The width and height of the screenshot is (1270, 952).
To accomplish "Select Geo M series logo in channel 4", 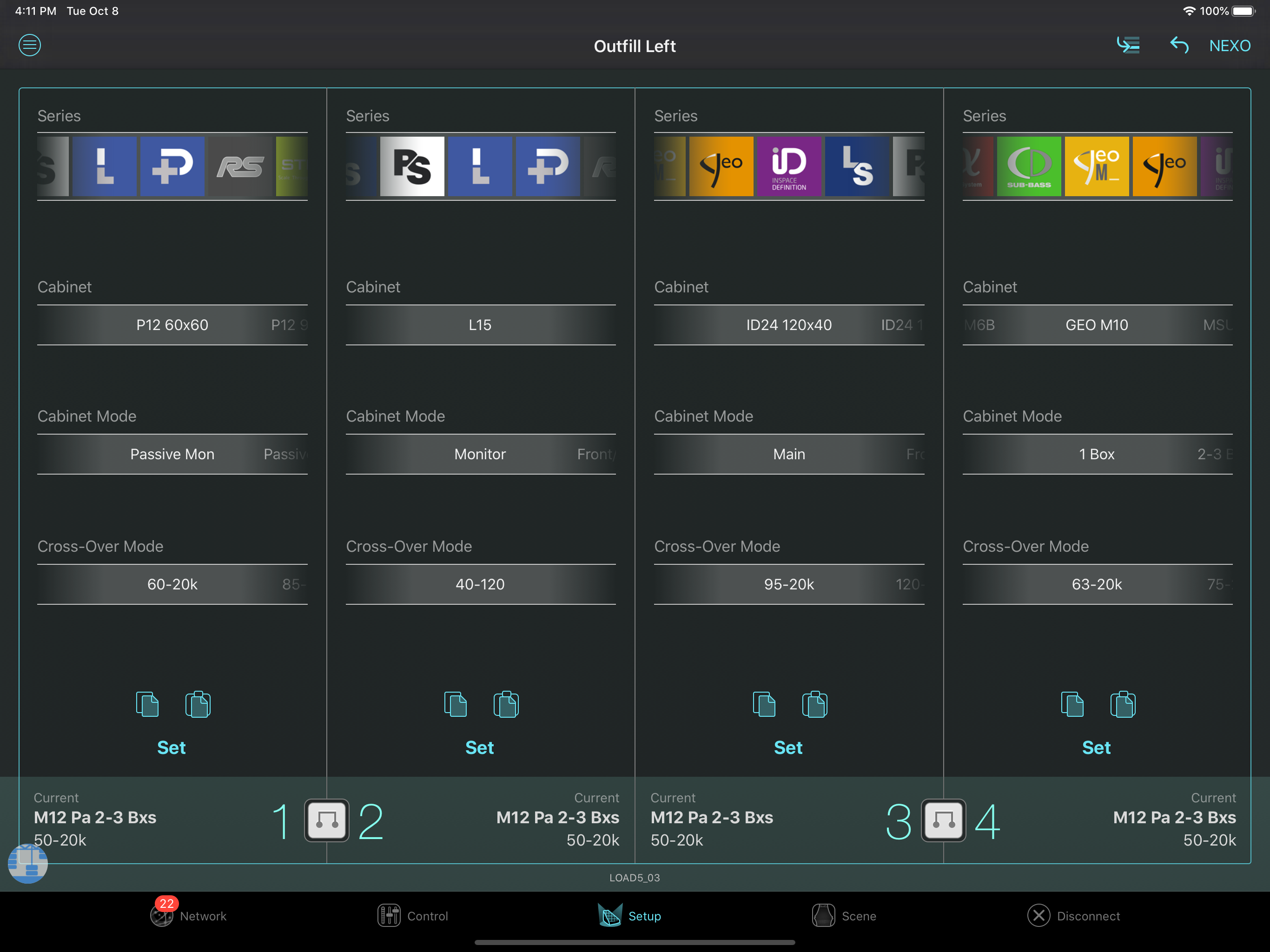I will [1097, 166].
